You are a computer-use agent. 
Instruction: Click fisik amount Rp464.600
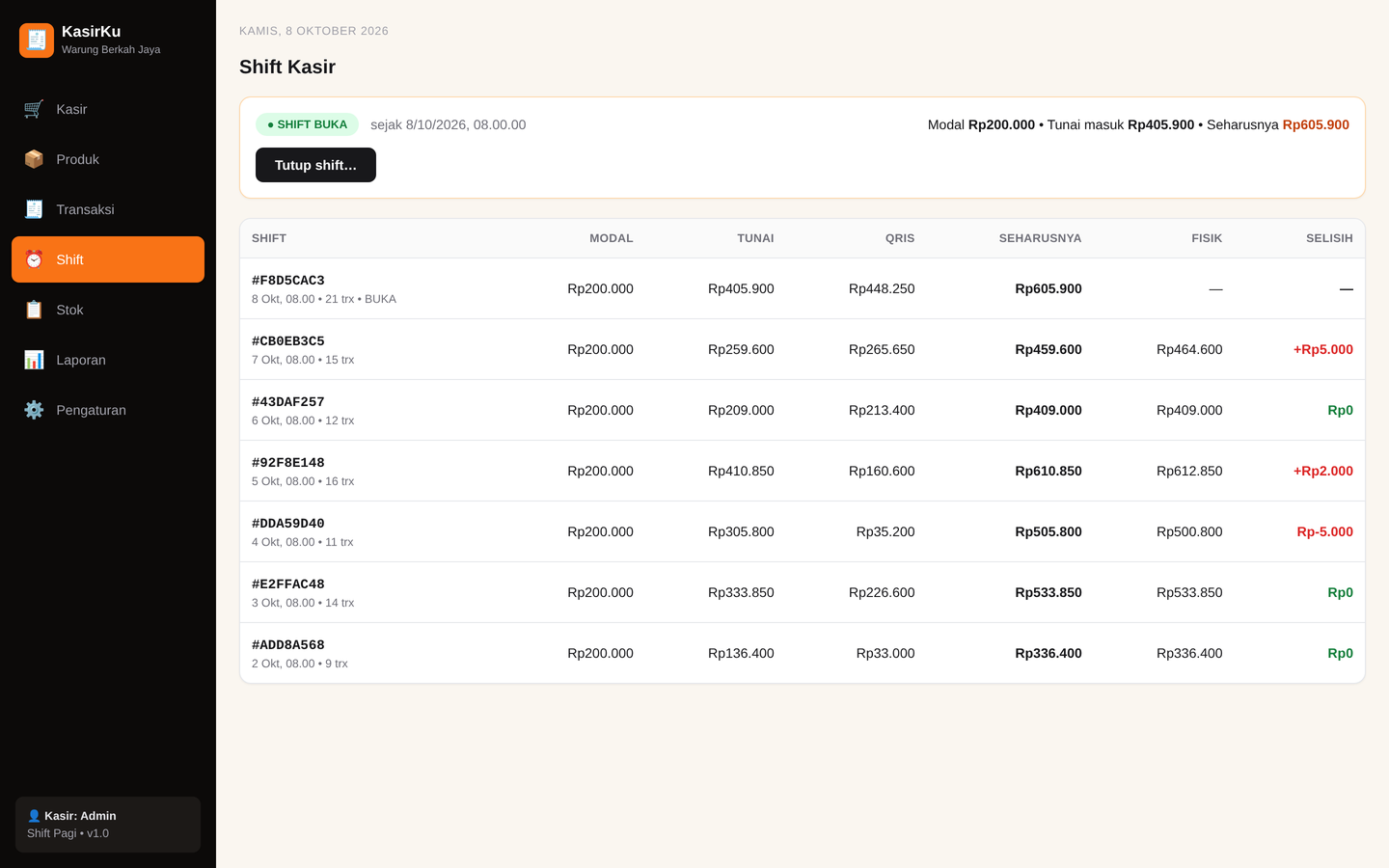[x=1189, y=349]
